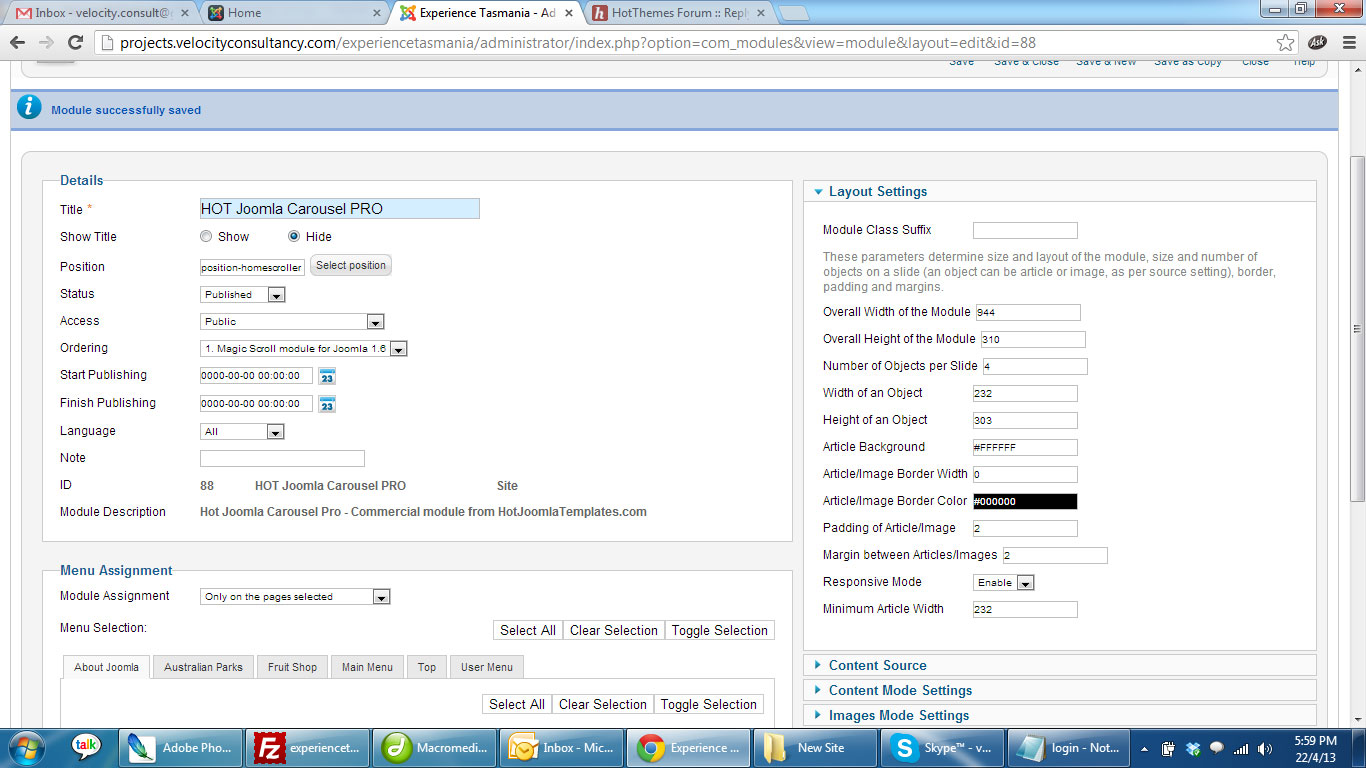Go back using browser back arrow
Screen dimensions: 1366x768
[x=17, y=43]
